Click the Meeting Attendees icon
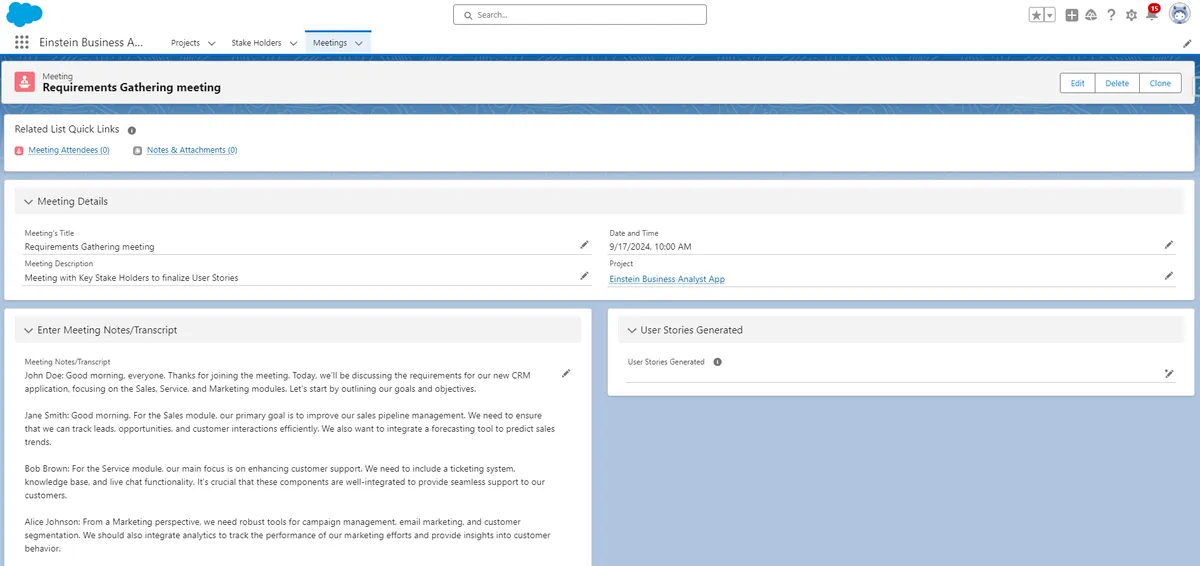The height and width of the screenshot is (566, 1200). (19, 150)
